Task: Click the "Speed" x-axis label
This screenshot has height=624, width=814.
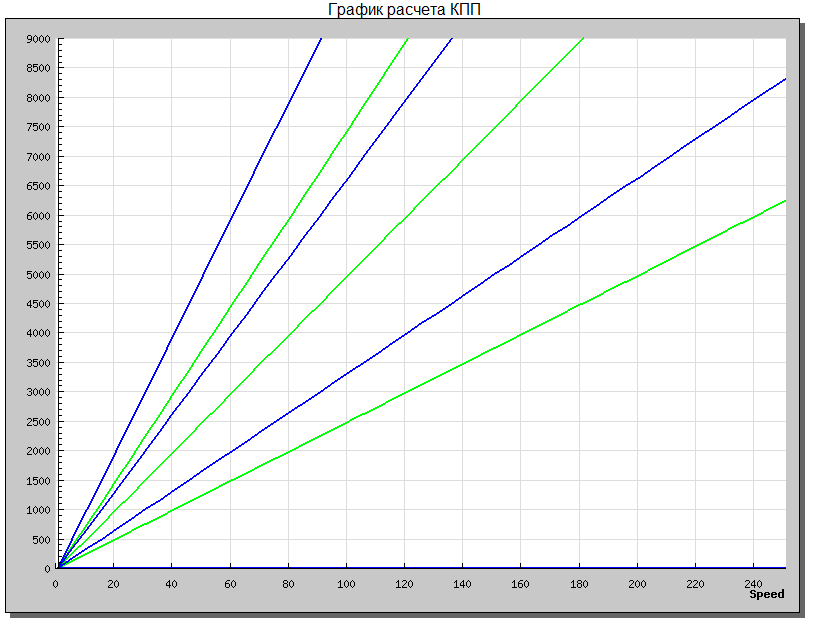Action: pos(767,594)
